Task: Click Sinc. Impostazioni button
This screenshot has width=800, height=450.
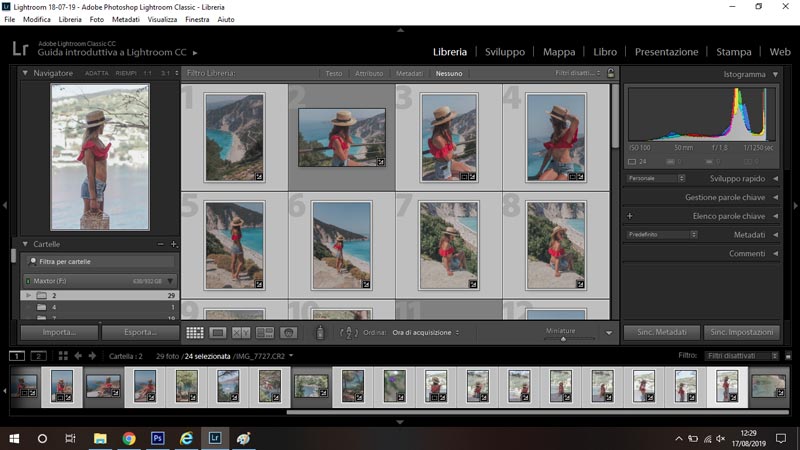Action: (741, 332)
